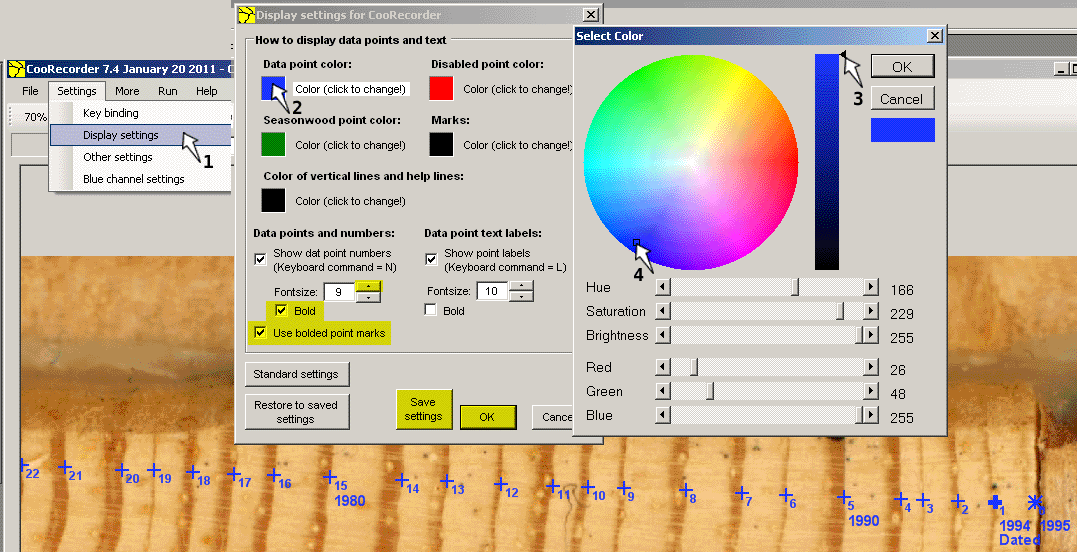Choose Display settings menu entry
1077x552 pixels.
(141, 135)
